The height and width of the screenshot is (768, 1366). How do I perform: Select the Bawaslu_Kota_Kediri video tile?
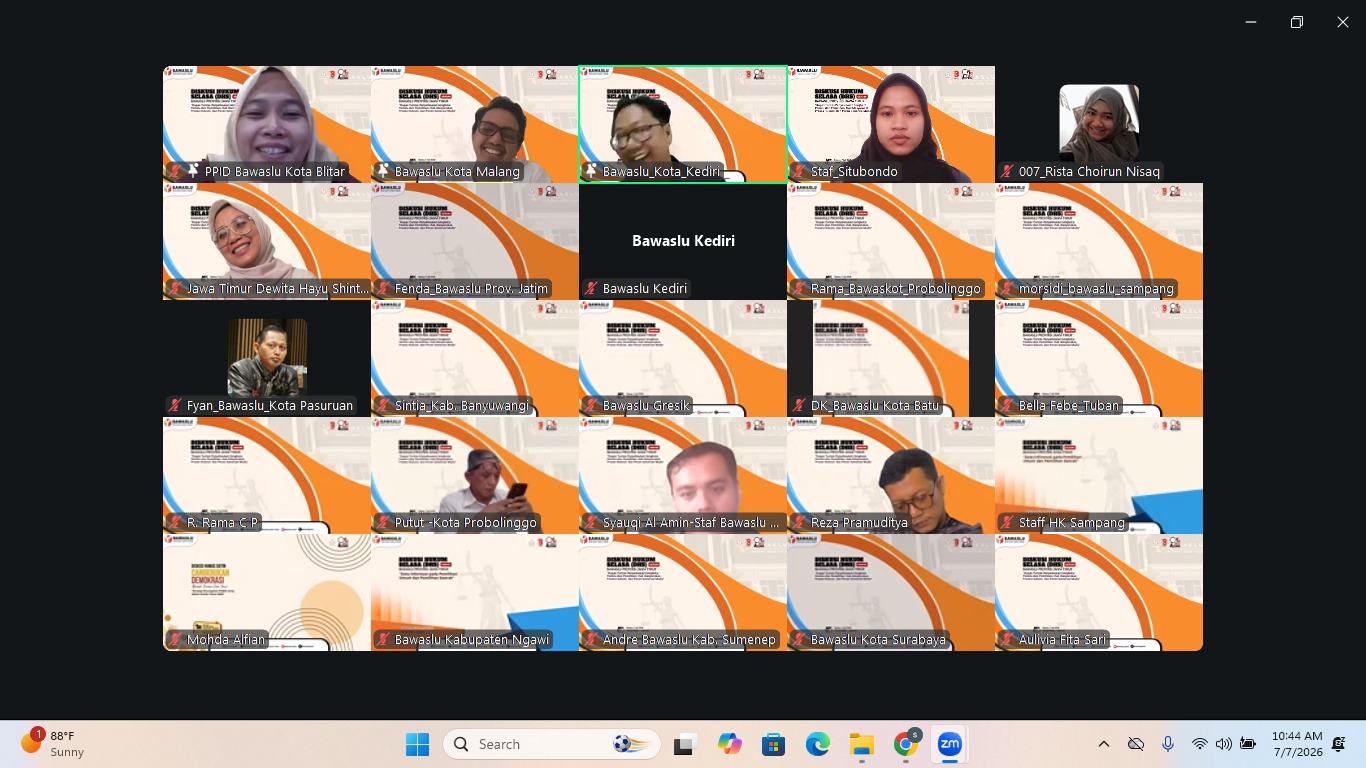tap(683, 124)
